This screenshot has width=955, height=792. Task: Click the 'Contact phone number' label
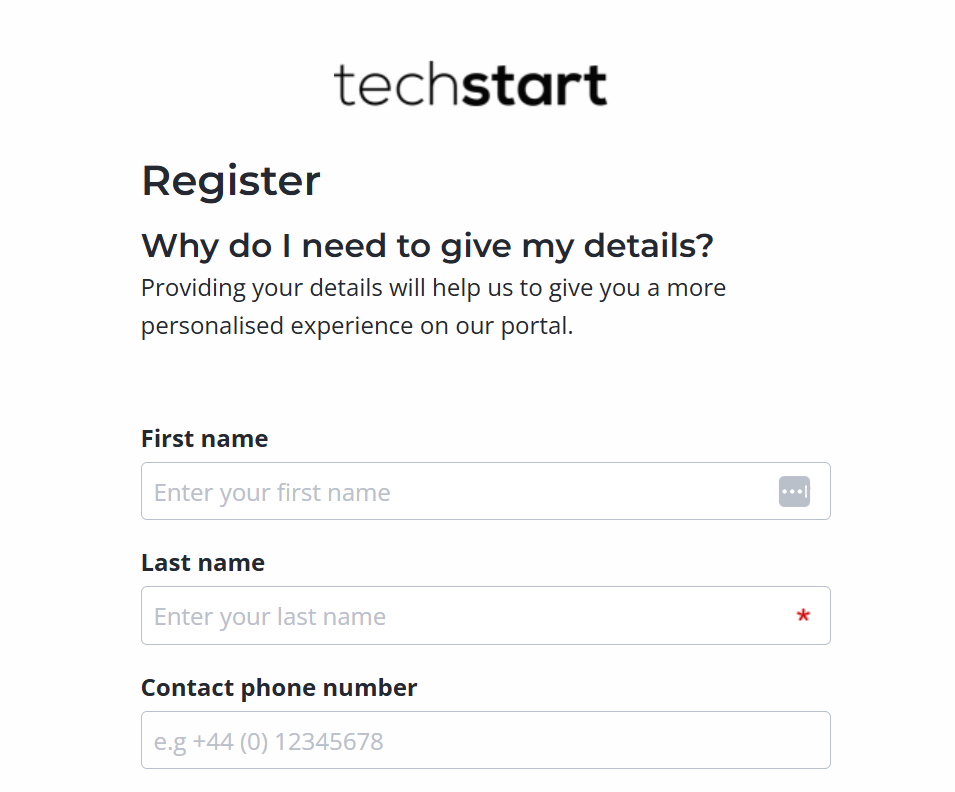pyautogui.click(x=278, y=688)
